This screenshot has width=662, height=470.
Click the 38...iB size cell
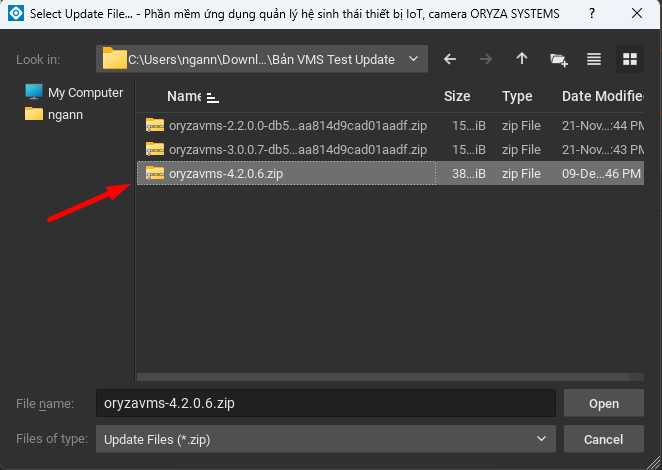[x=469, y=174]
